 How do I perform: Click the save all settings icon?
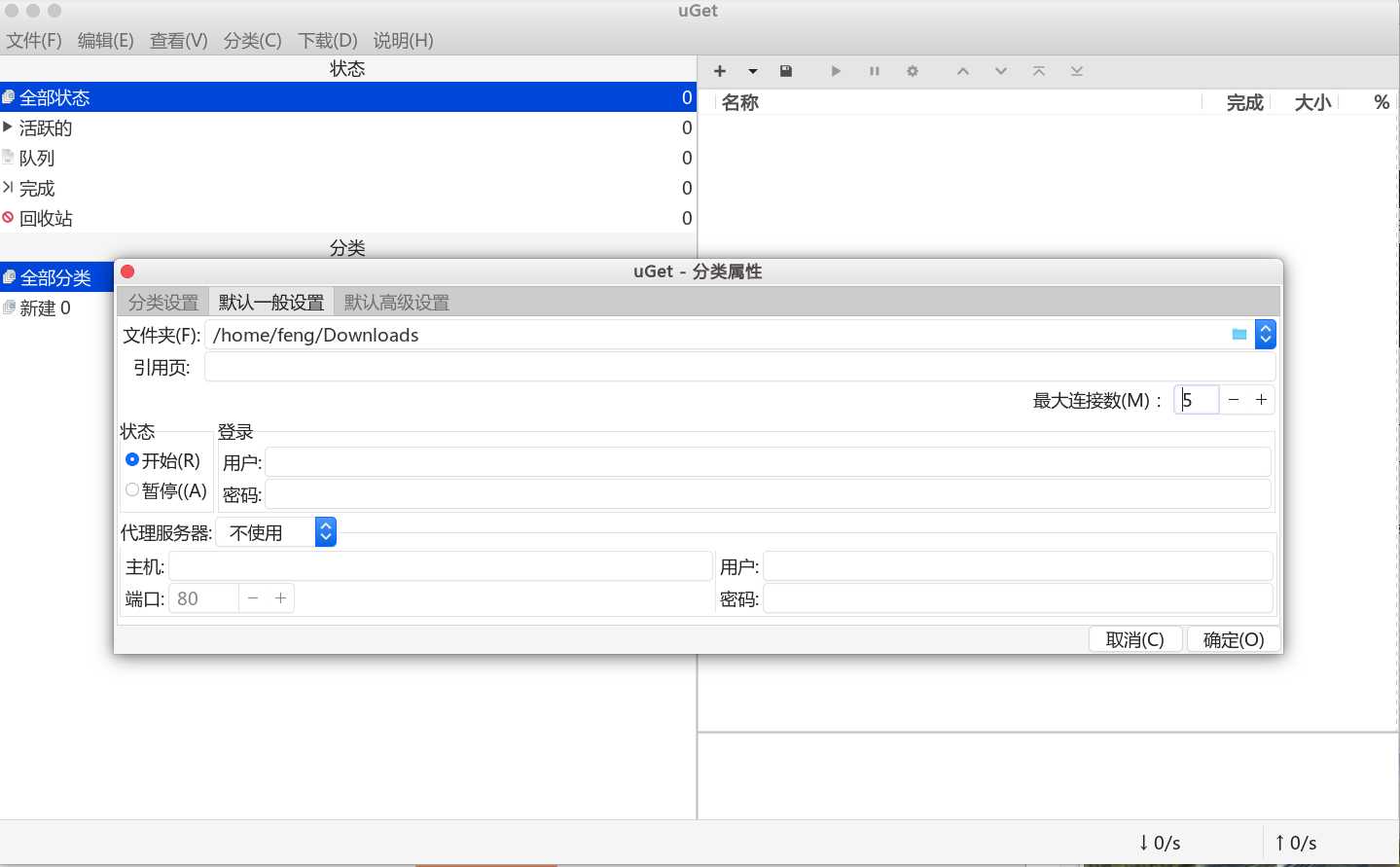[786, 71]
